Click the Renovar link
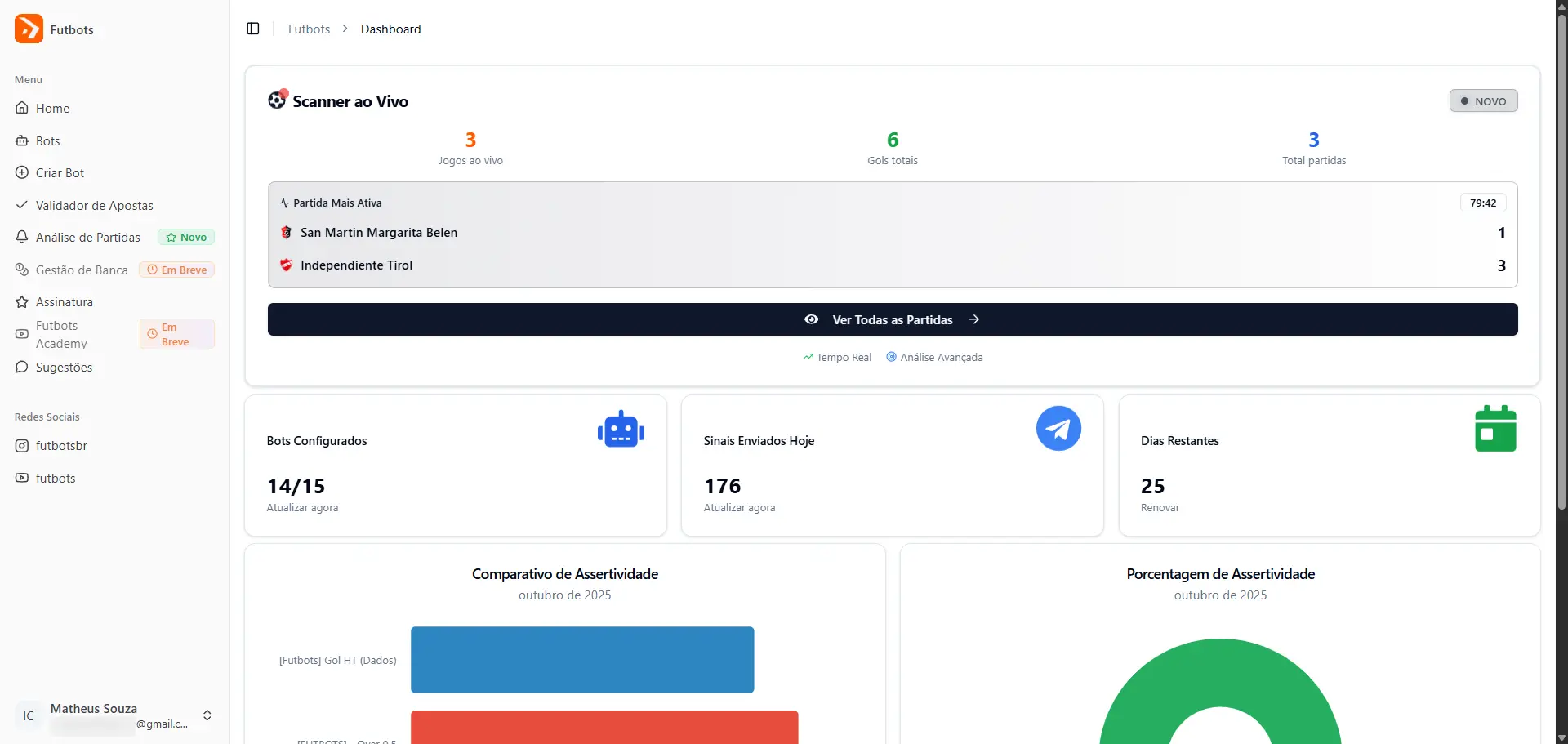This screenshot has width=1568, height=744. [x=1160, y=507]
